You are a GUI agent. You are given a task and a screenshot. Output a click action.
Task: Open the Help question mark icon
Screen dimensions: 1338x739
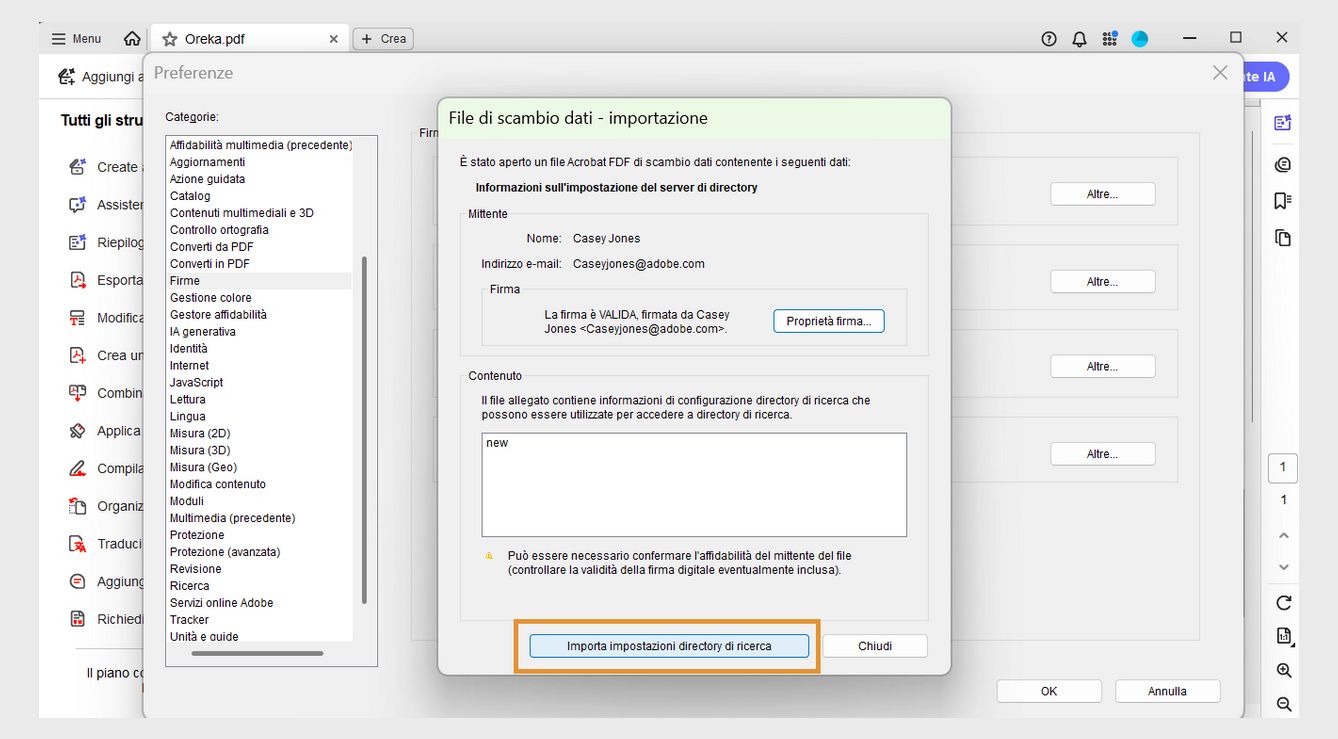[x=1049, y=39]
